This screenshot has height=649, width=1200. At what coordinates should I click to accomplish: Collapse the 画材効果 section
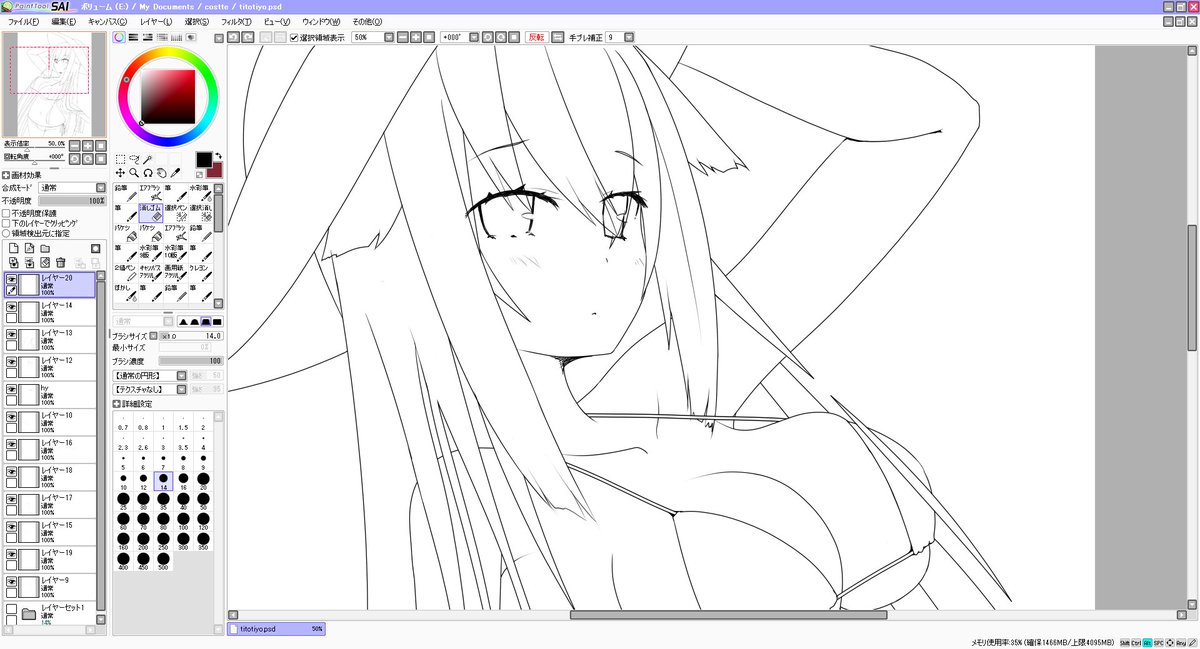click(x=6, y=174)
